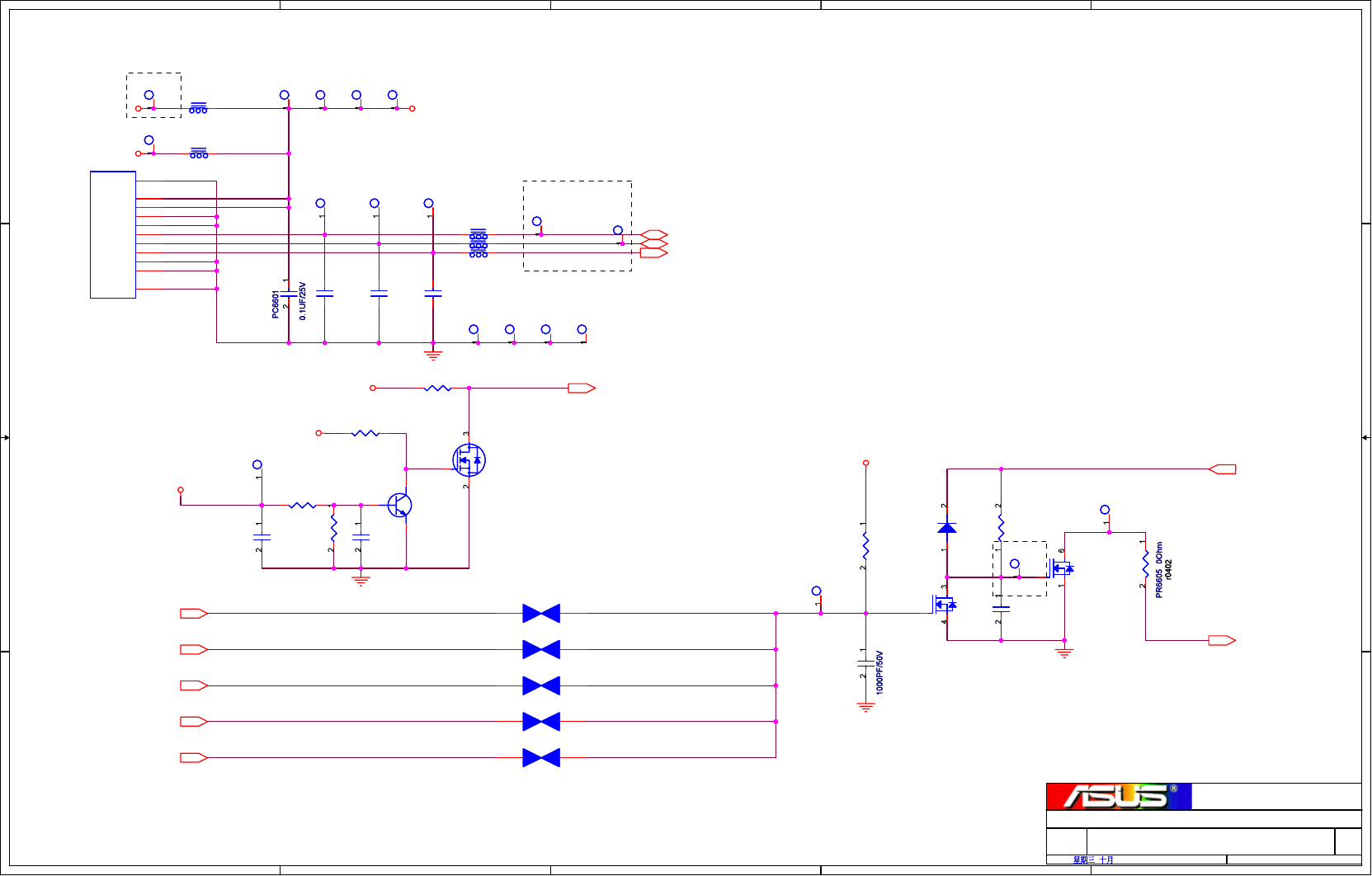
Task: Select ferrite bead next to top-left dashed box
Action: click(198, 108)
